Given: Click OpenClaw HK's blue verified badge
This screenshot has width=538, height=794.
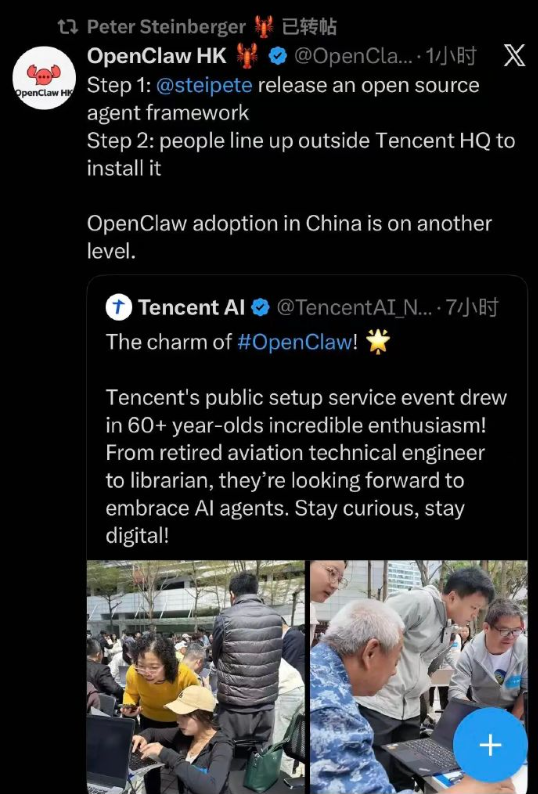Looking at the screenshot, I should pos(277,56).
